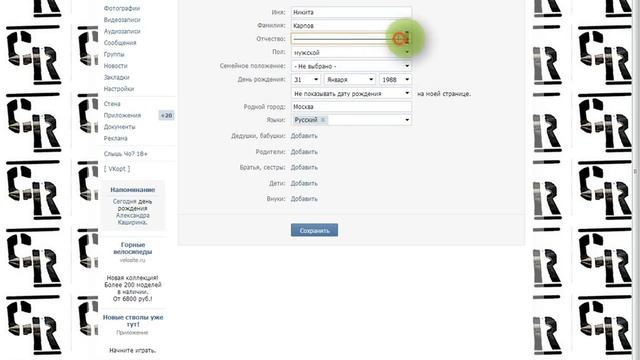This screenshot has height=360, width=640.
Task: Open the Слышь Чо? 18+ link
Action: tap(126, 154)
